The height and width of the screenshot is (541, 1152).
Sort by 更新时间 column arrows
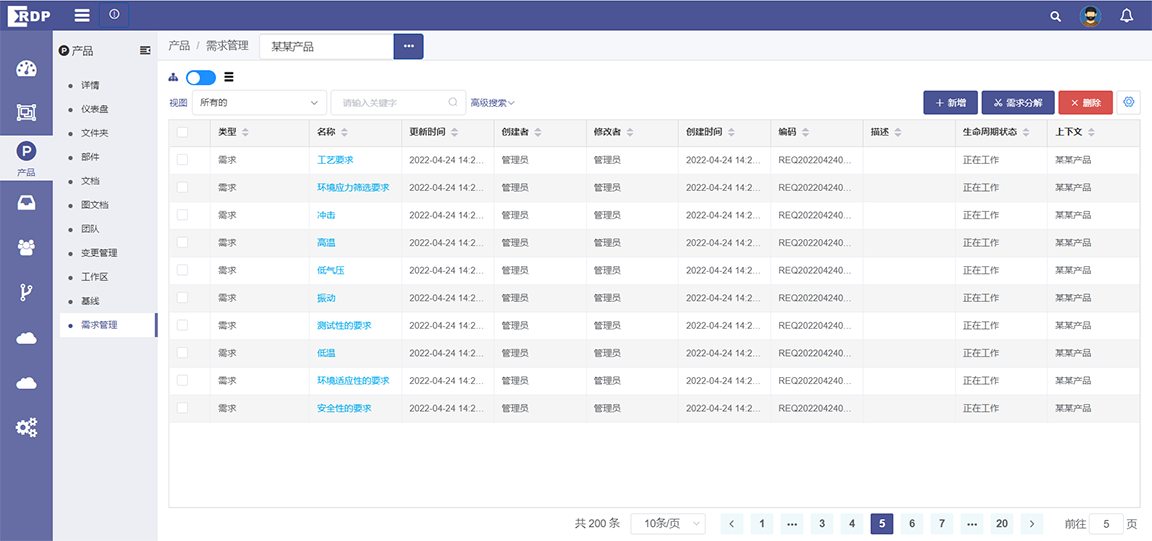point(455,132)
